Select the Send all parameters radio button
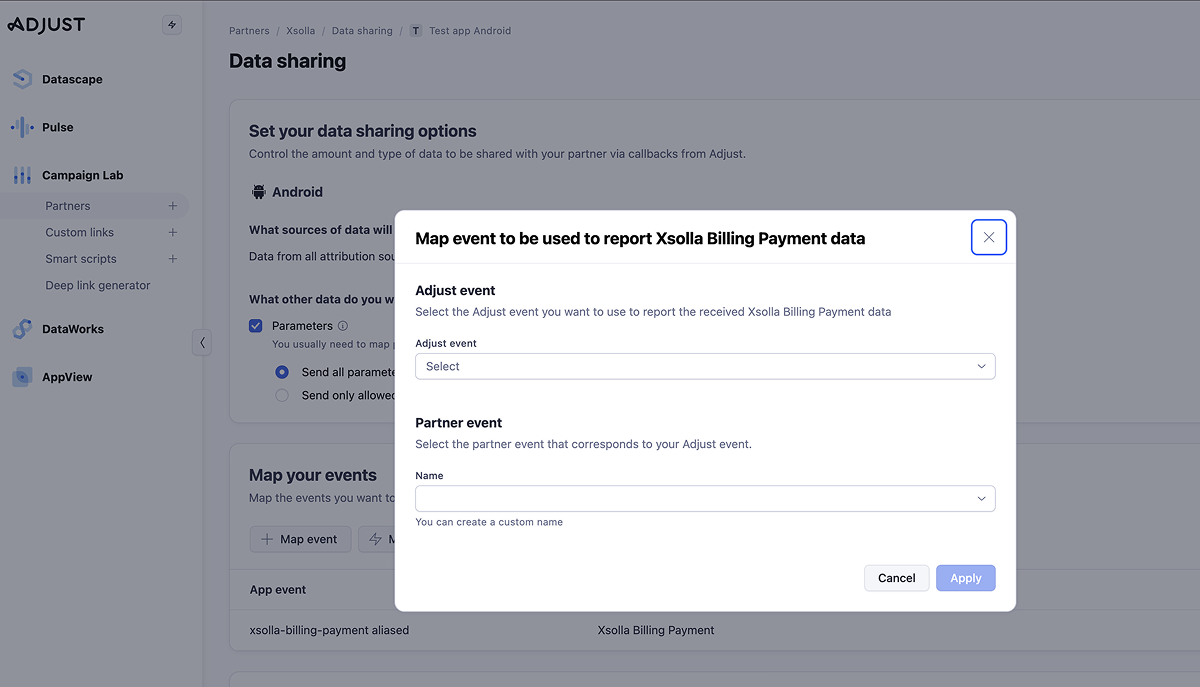1200x687 pixels. coord(282,372)
